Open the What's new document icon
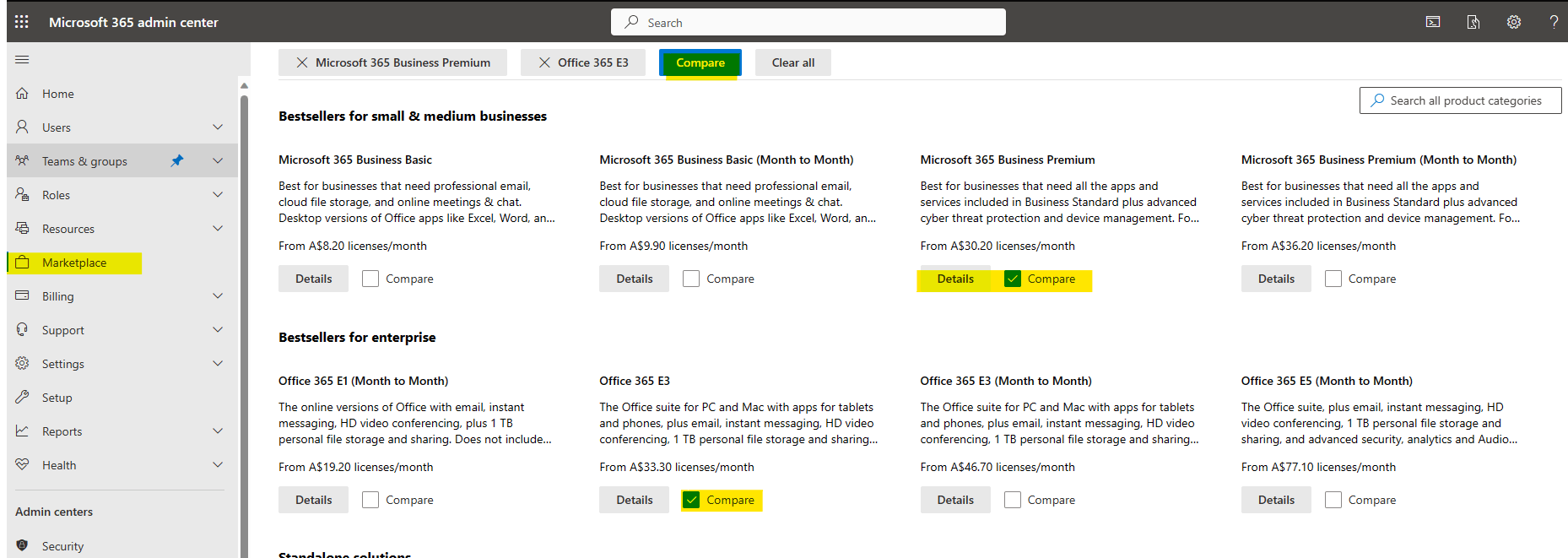 pos(1473,22)
